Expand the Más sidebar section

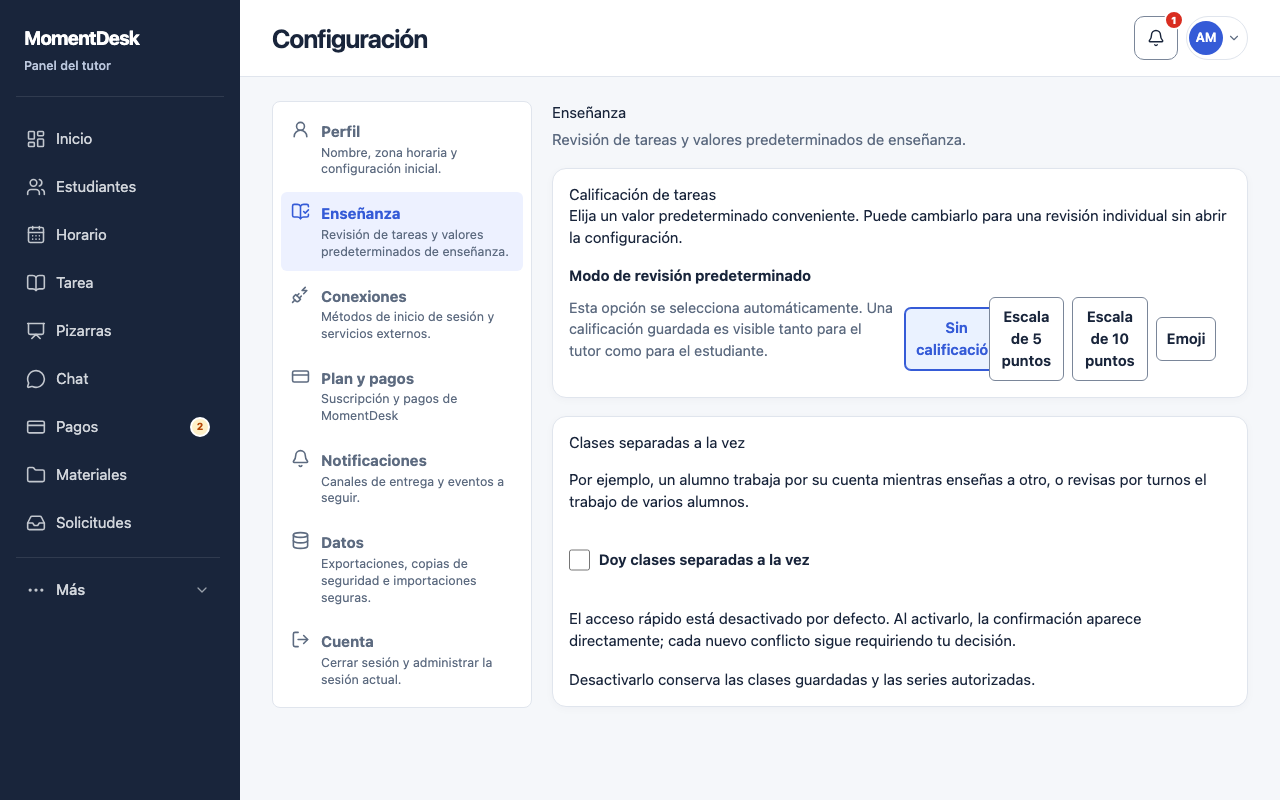point(120,590)
